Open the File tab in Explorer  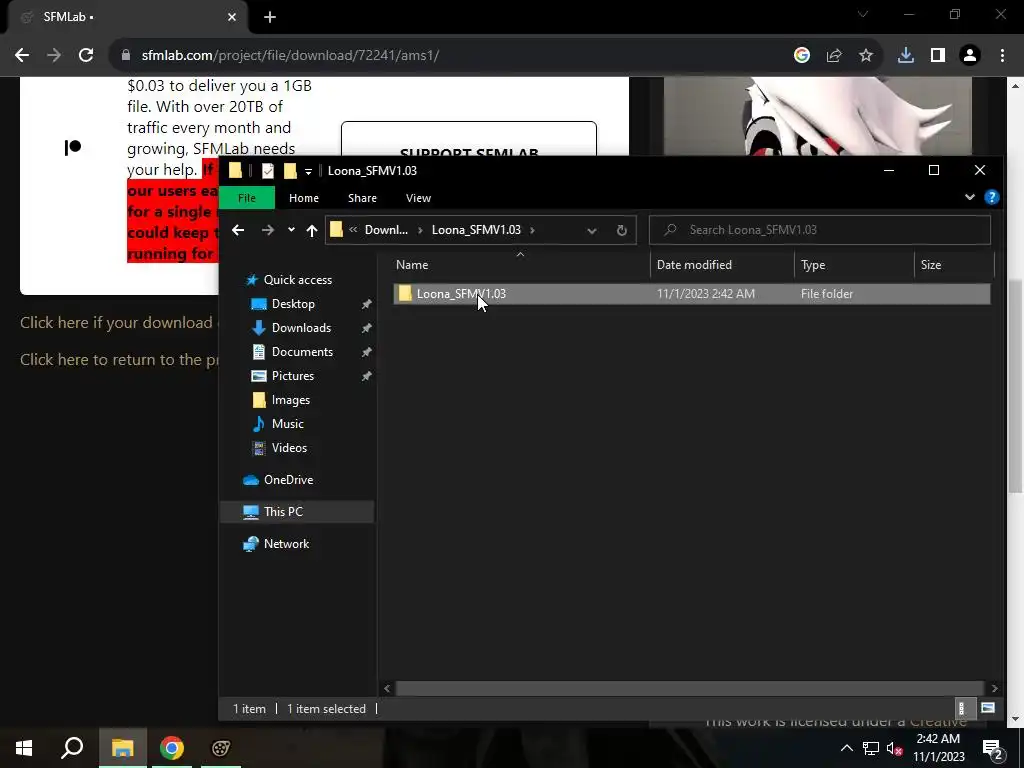tap(247, 198)
